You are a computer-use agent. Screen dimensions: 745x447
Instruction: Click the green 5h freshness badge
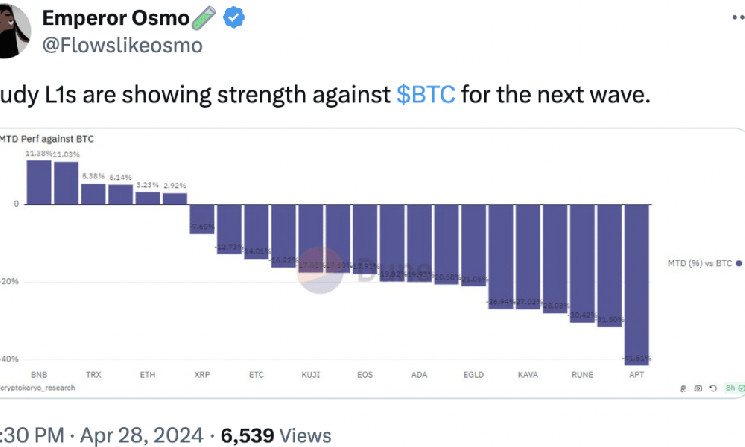click(732, 386)
